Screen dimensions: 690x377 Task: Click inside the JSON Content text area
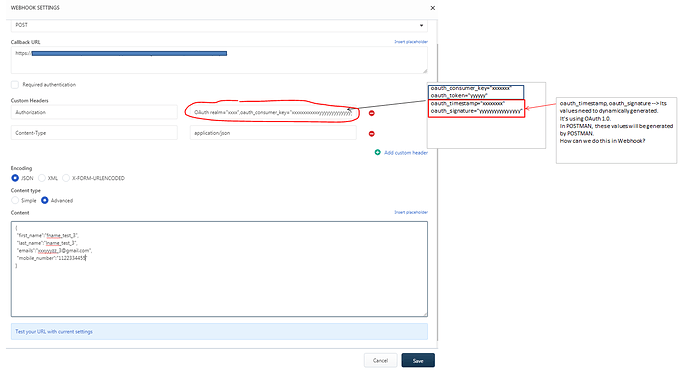pyautogui.click(x=219, y=269)
